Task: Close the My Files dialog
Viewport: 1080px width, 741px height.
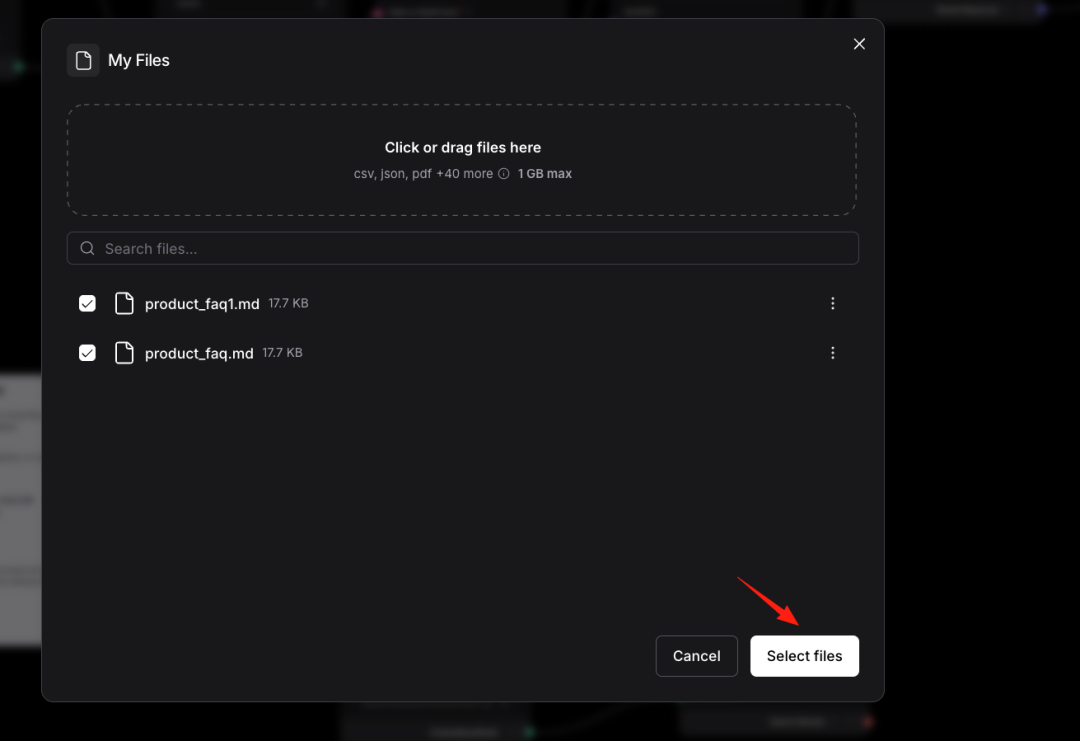Action: (x=859, y=44)
